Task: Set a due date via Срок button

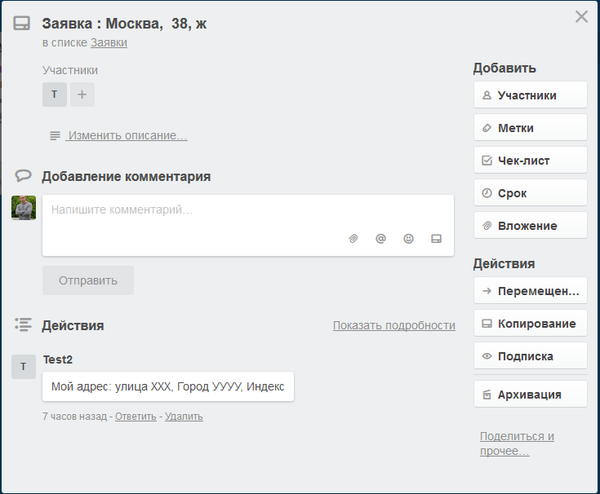Action: pos(530,193)
